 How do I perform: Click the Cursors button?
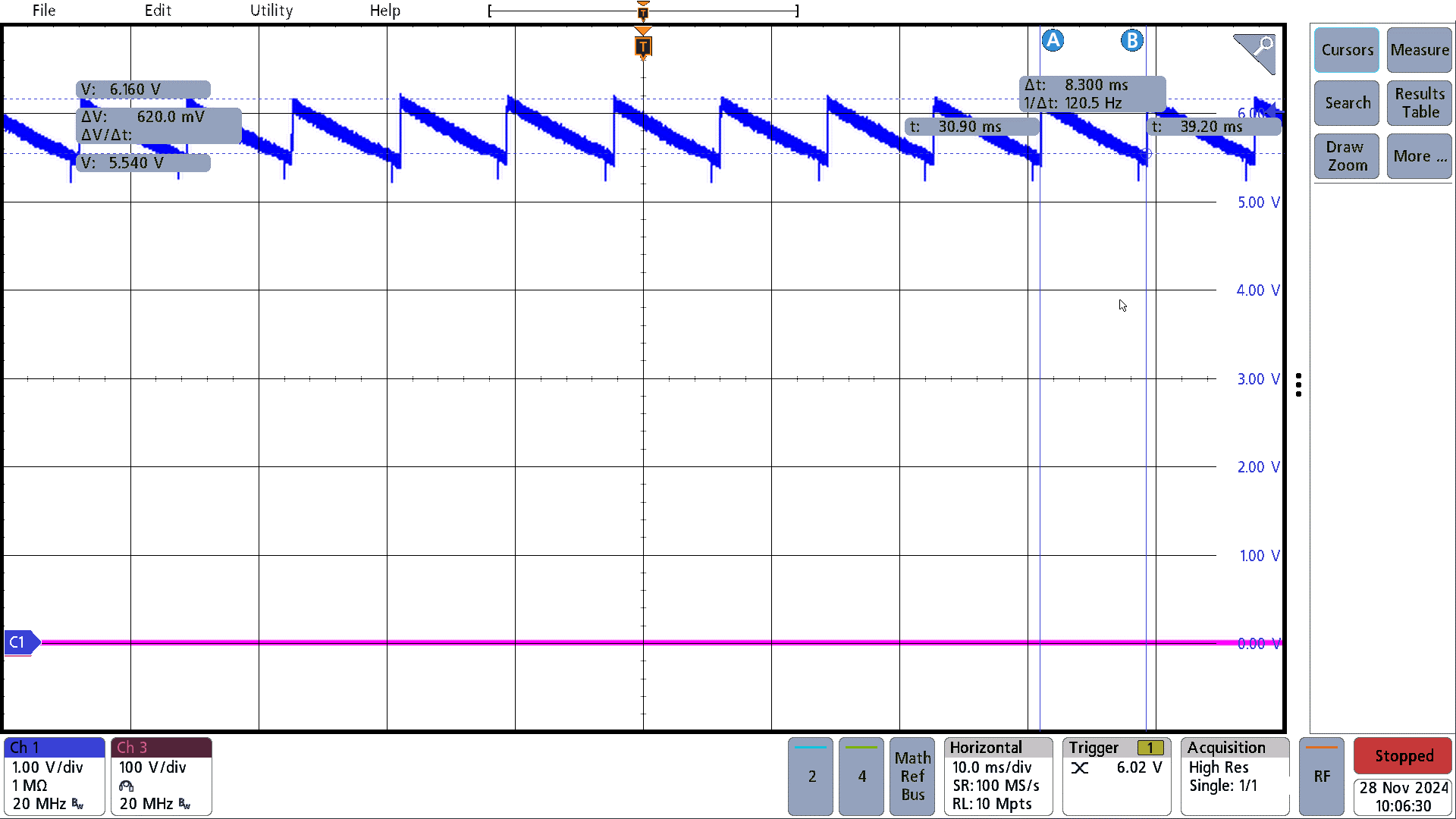click(1347, 50)
